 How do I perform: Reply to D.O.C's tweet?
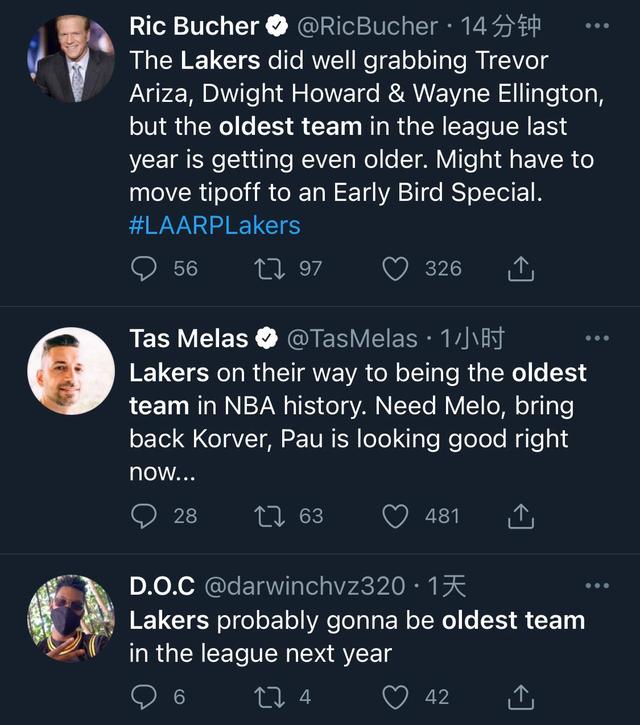coord(145,697)
